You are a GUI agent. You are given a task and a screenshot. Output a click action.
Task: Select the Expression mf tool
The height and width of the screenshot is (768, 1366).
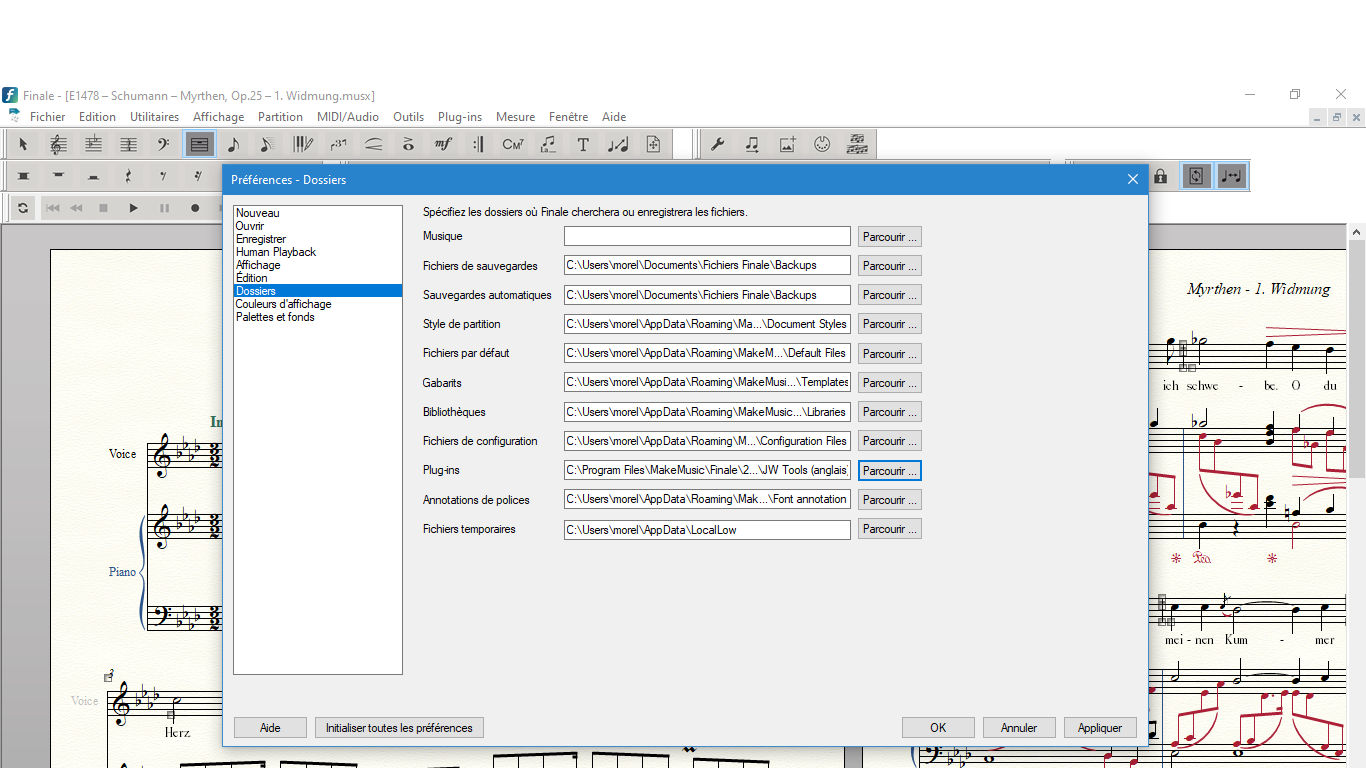[x=443, y=145]
